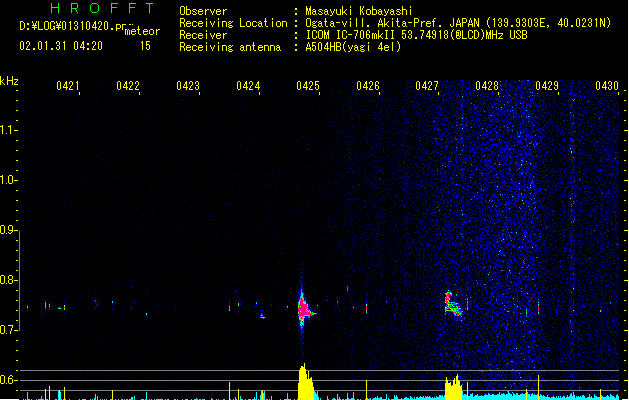Click the 0422 time marker
Screen dimensions: 629x400
[128, 85]
